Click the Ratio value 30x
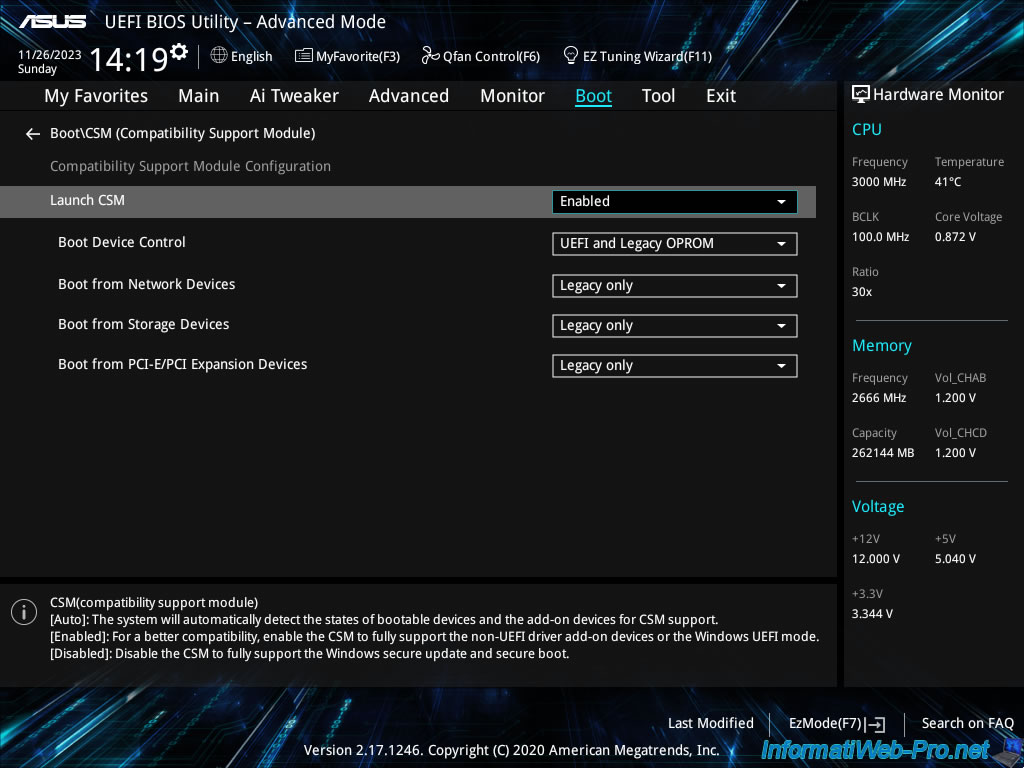 pyautogui.click(x=862, y=292)
